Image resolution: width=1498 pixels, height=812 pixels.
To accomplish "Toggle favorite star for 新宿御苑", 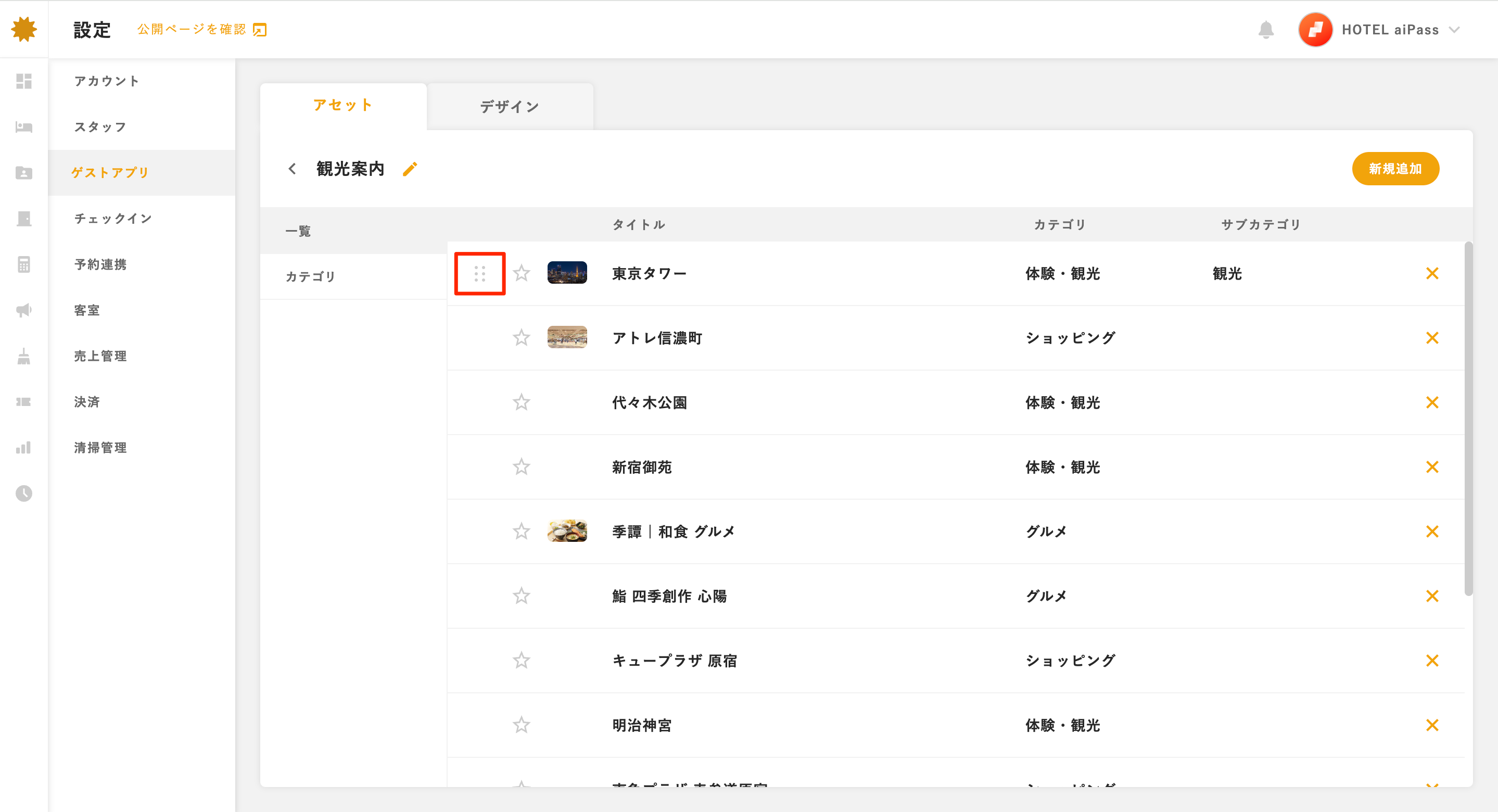I will (522, 466).
